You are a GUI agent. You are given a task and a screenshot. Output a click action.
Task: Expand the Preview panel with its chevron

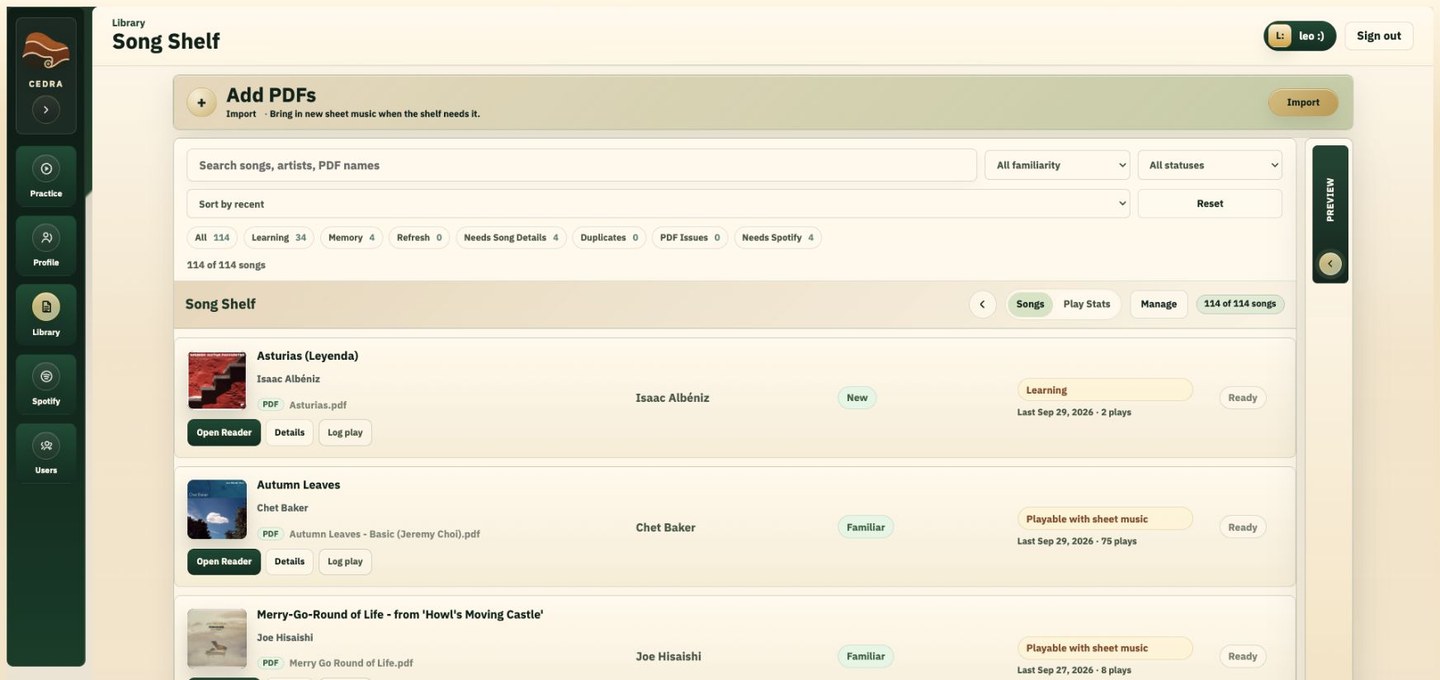coord(1330,264)
